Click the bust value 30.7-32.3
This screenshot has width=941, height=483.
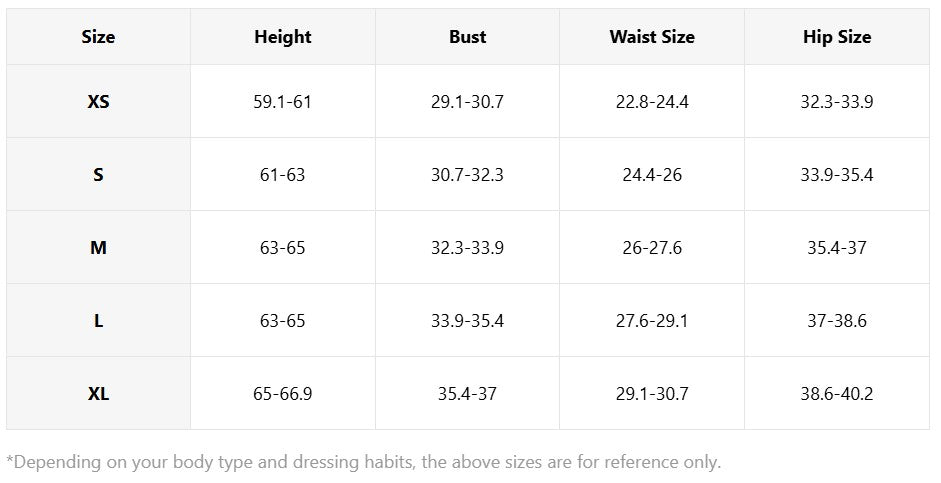[467, 175]
